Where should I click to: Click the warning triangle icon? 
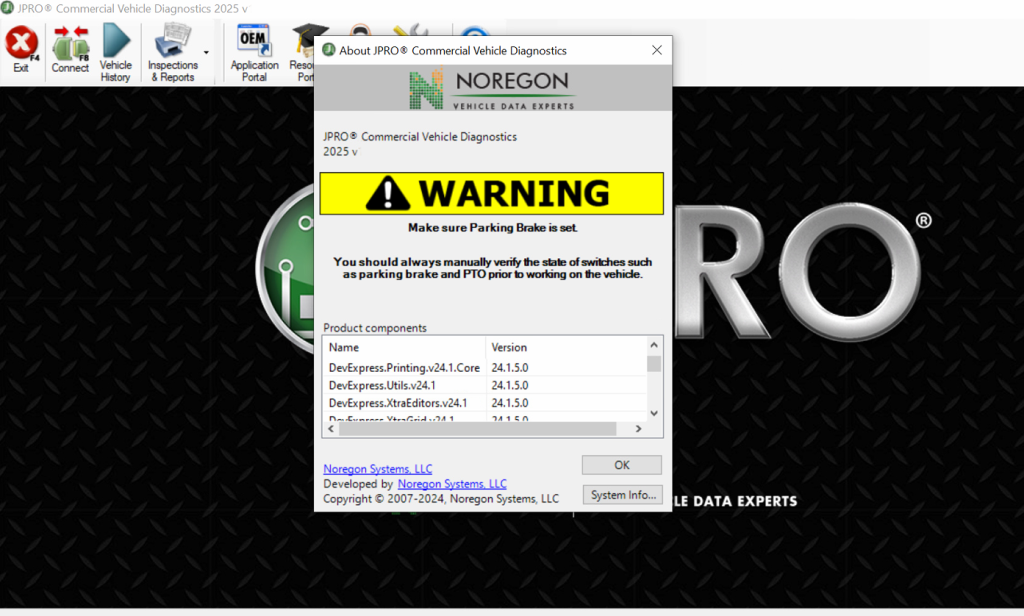pyautogui.click(x=388, y=193)
